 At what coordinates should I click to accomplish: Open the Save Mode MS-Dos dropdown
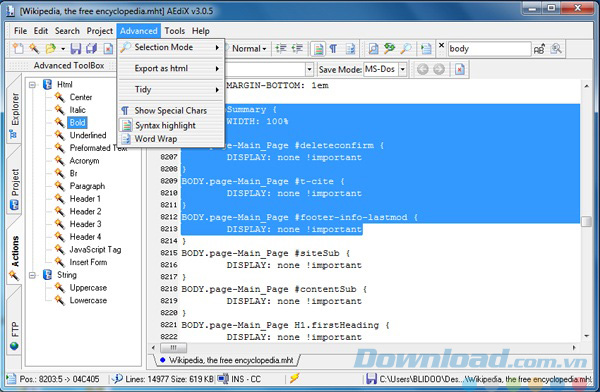(x=403, y=69)
